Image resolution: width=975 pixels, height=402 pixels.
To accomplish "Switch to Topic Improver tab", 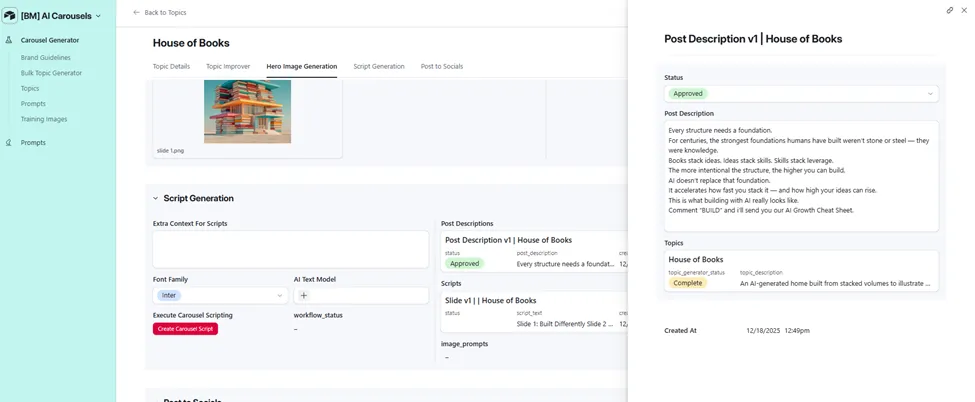I will tap(228, 66).
